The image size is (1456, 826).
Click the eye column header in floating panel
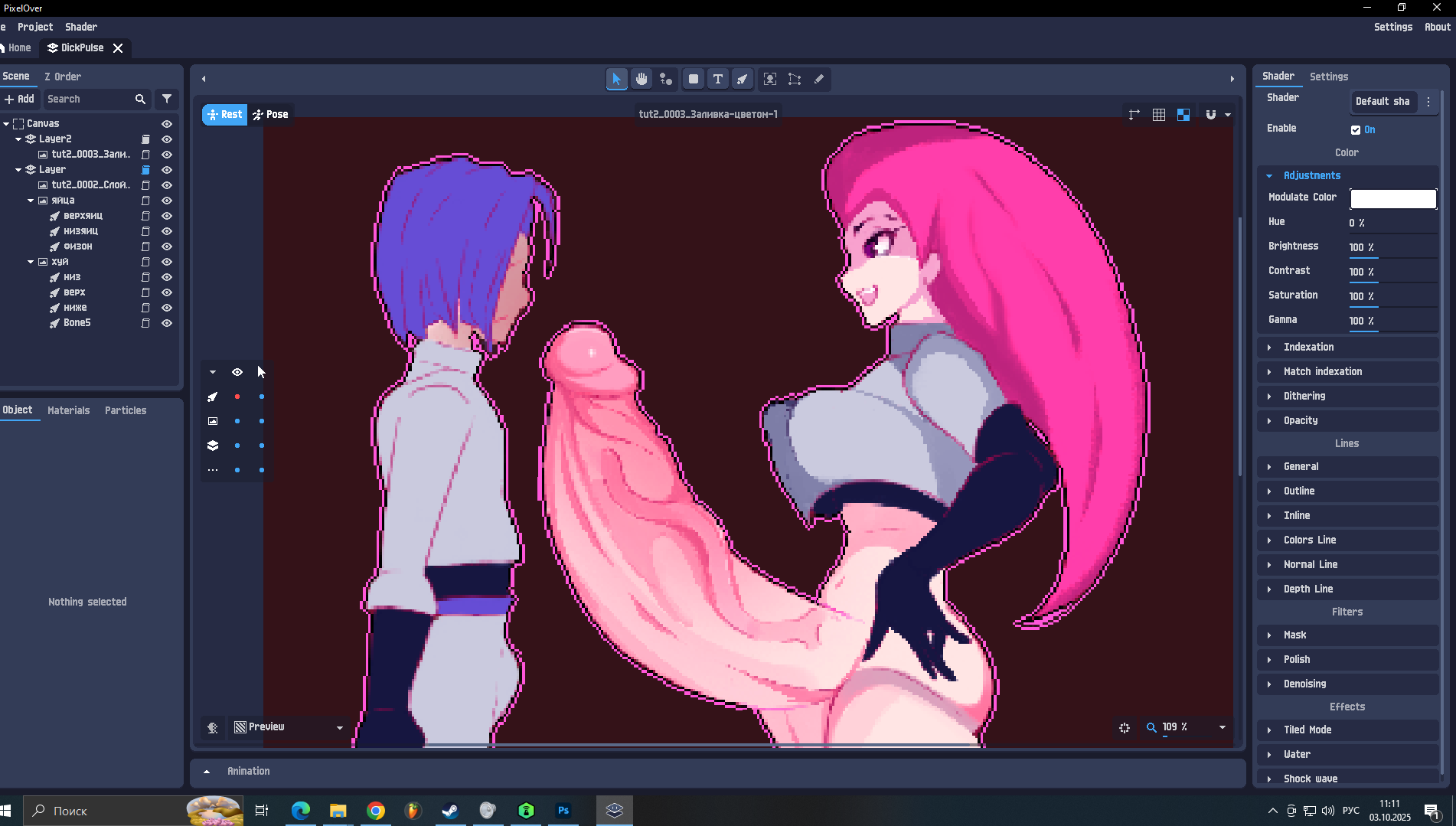(x=237, y=372)
